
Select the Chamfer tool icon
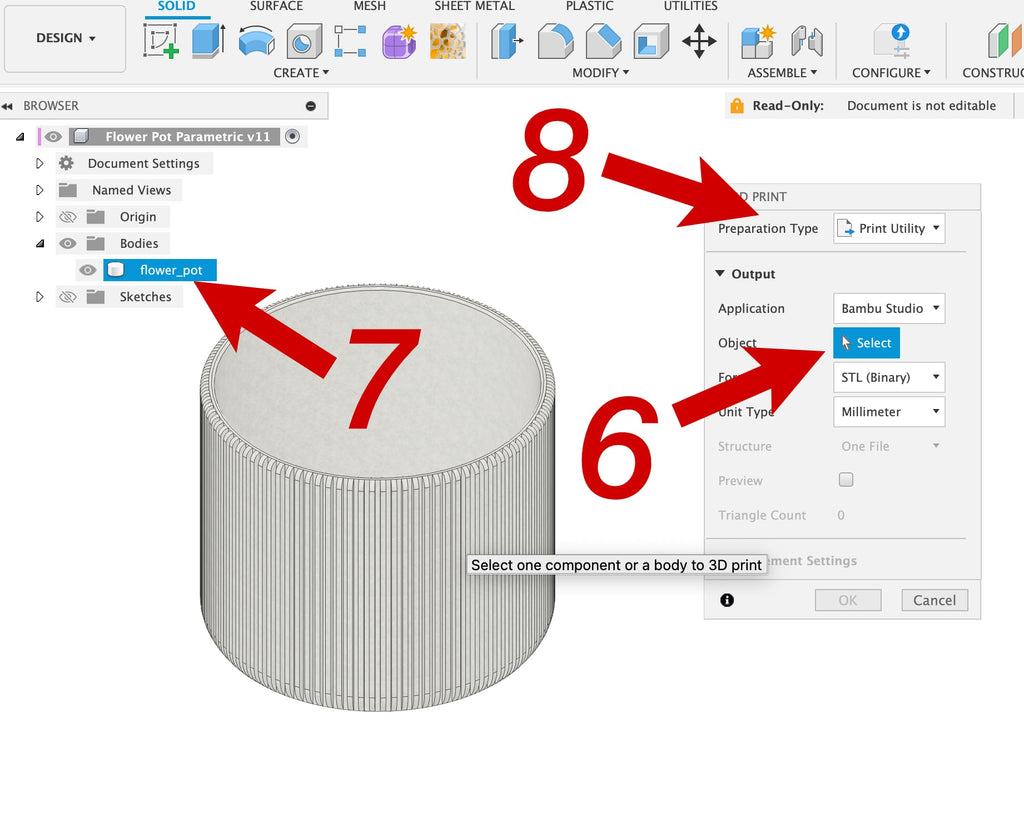603,41
